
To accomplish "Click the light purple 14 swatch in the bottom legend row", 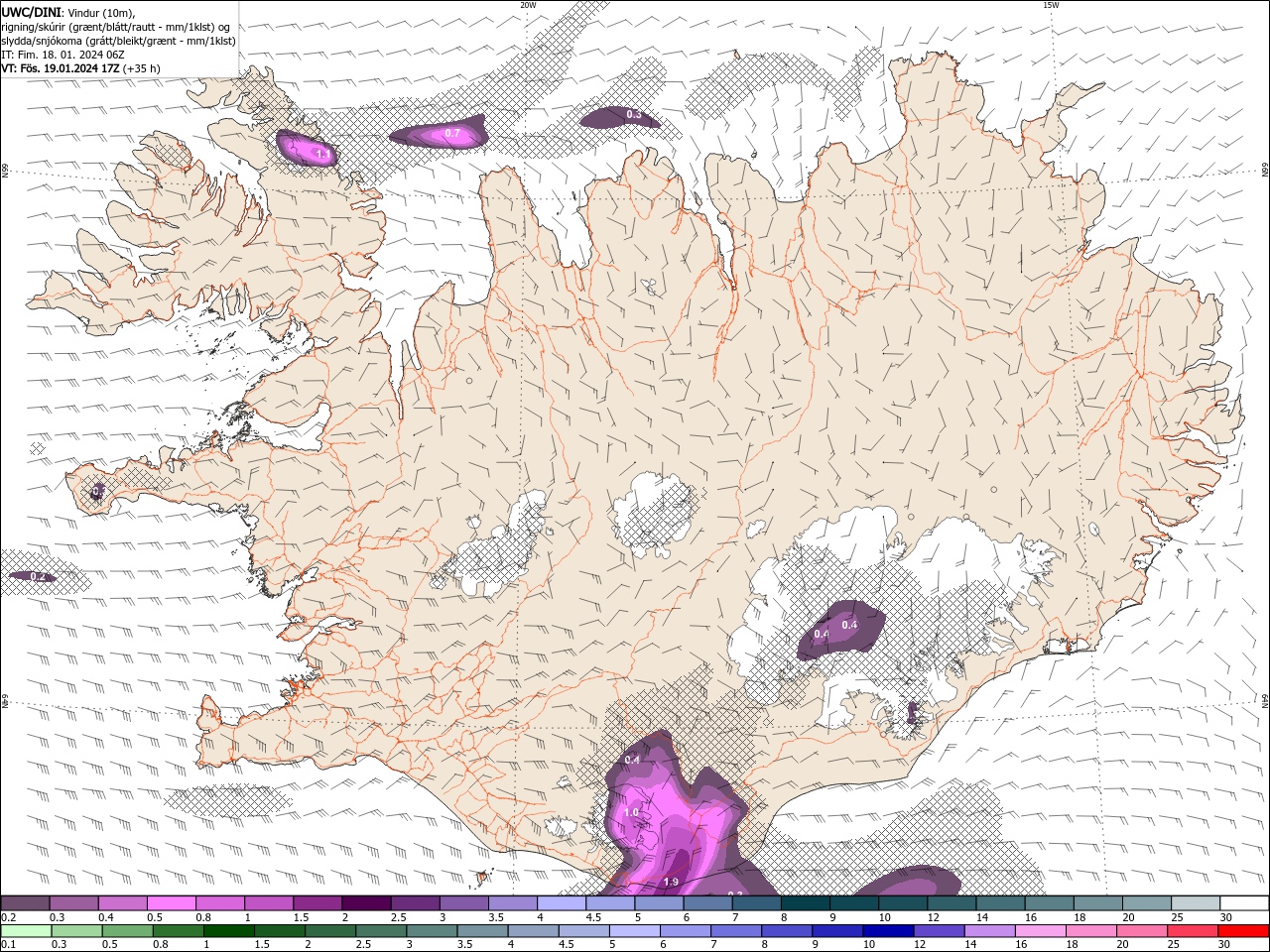I will coord(990,931).
